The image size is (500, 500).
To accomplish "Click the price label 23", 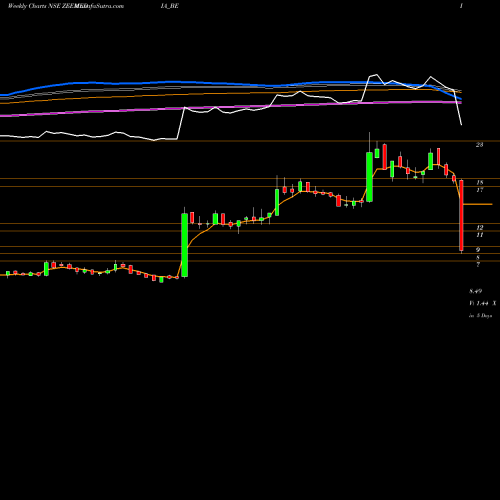I will pos(479,145).
